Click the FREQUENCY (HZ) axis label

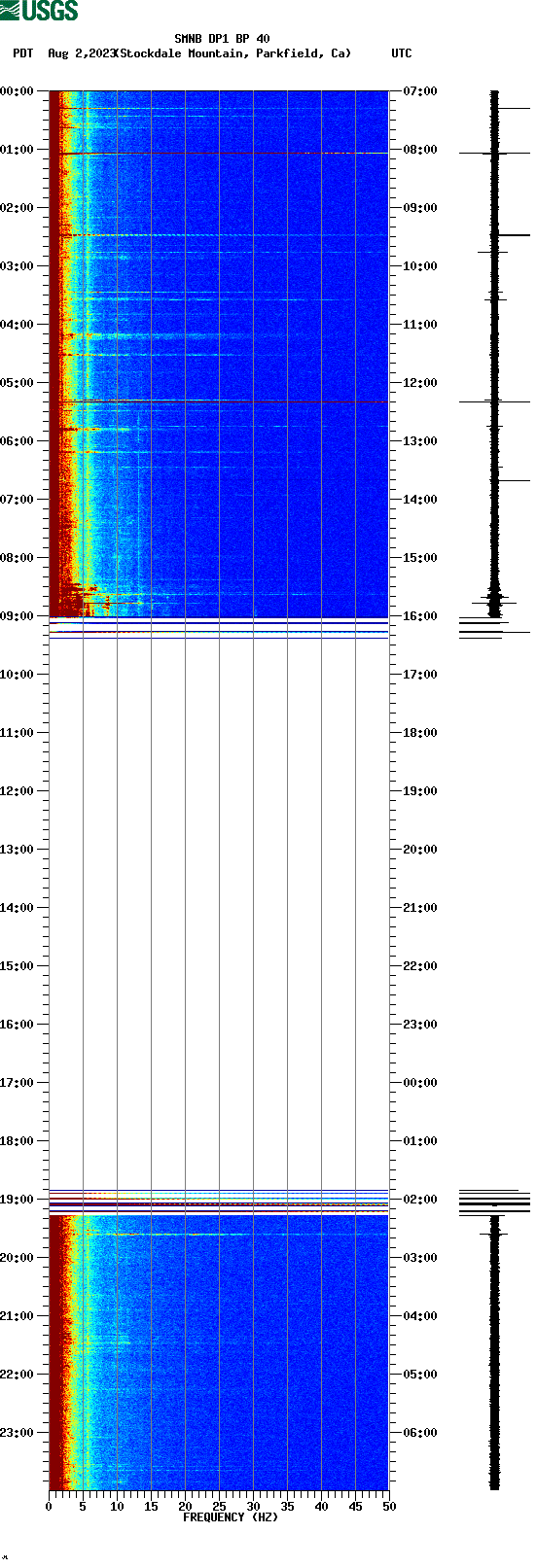tap(231, 1517)
